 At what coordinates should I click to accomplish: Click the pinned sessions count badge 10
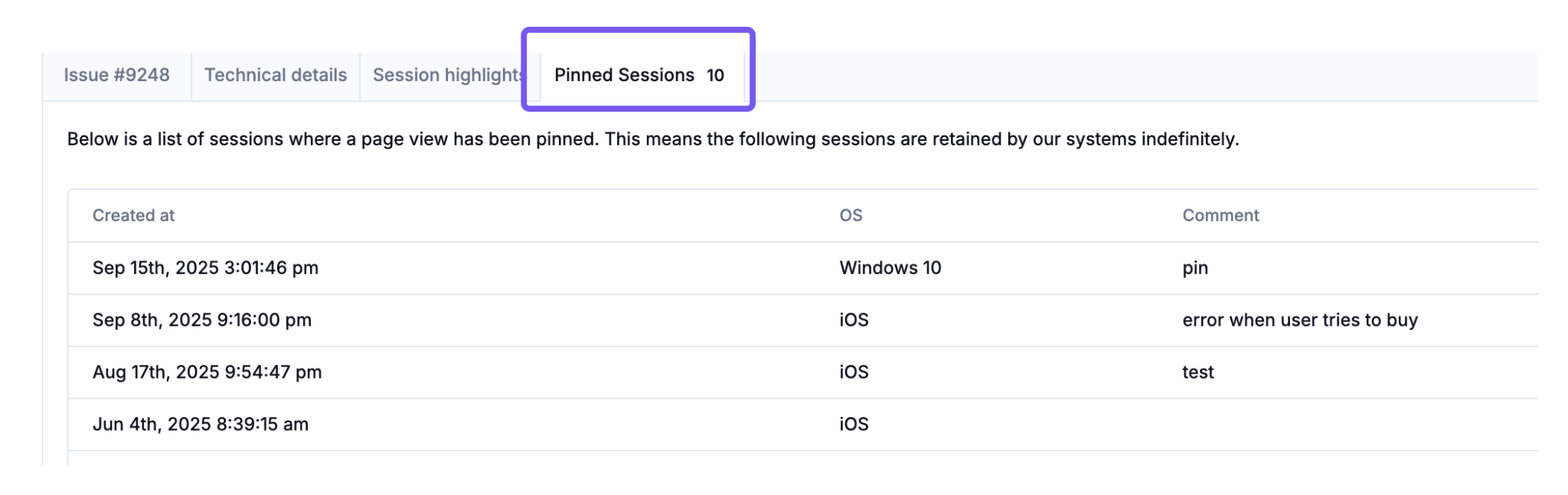(x=715, y=75)
